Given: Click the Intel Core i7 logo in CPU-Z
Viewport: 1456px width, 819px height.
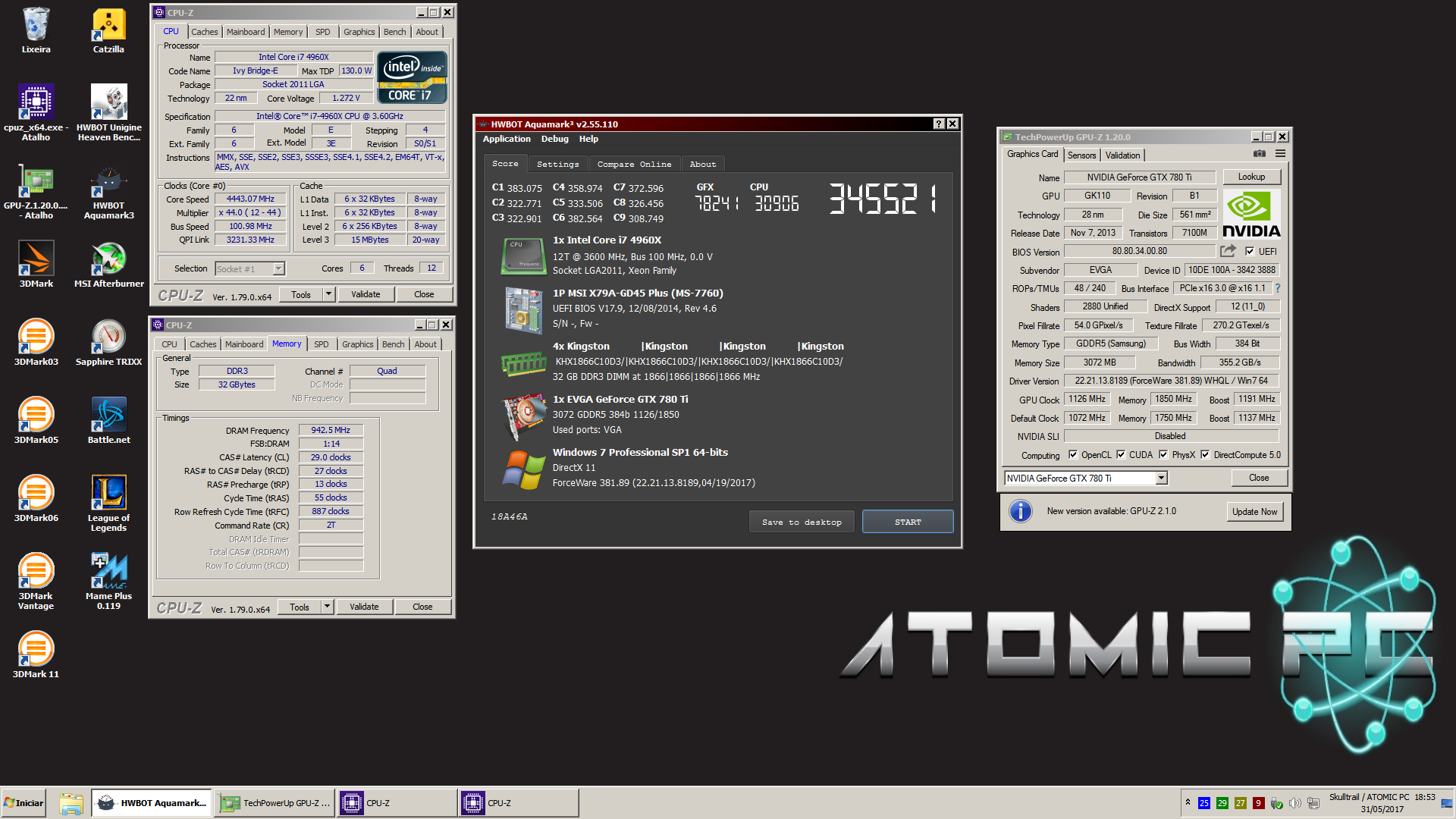Looking at the screenshot, I should (413, 77).
